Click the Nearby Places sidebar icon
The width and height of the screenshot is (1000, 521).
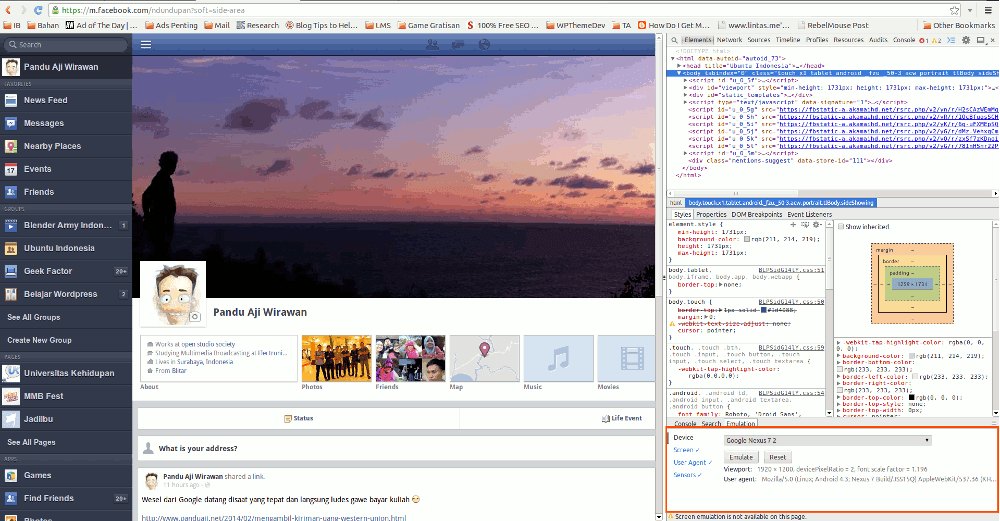(x=11, y=146)
